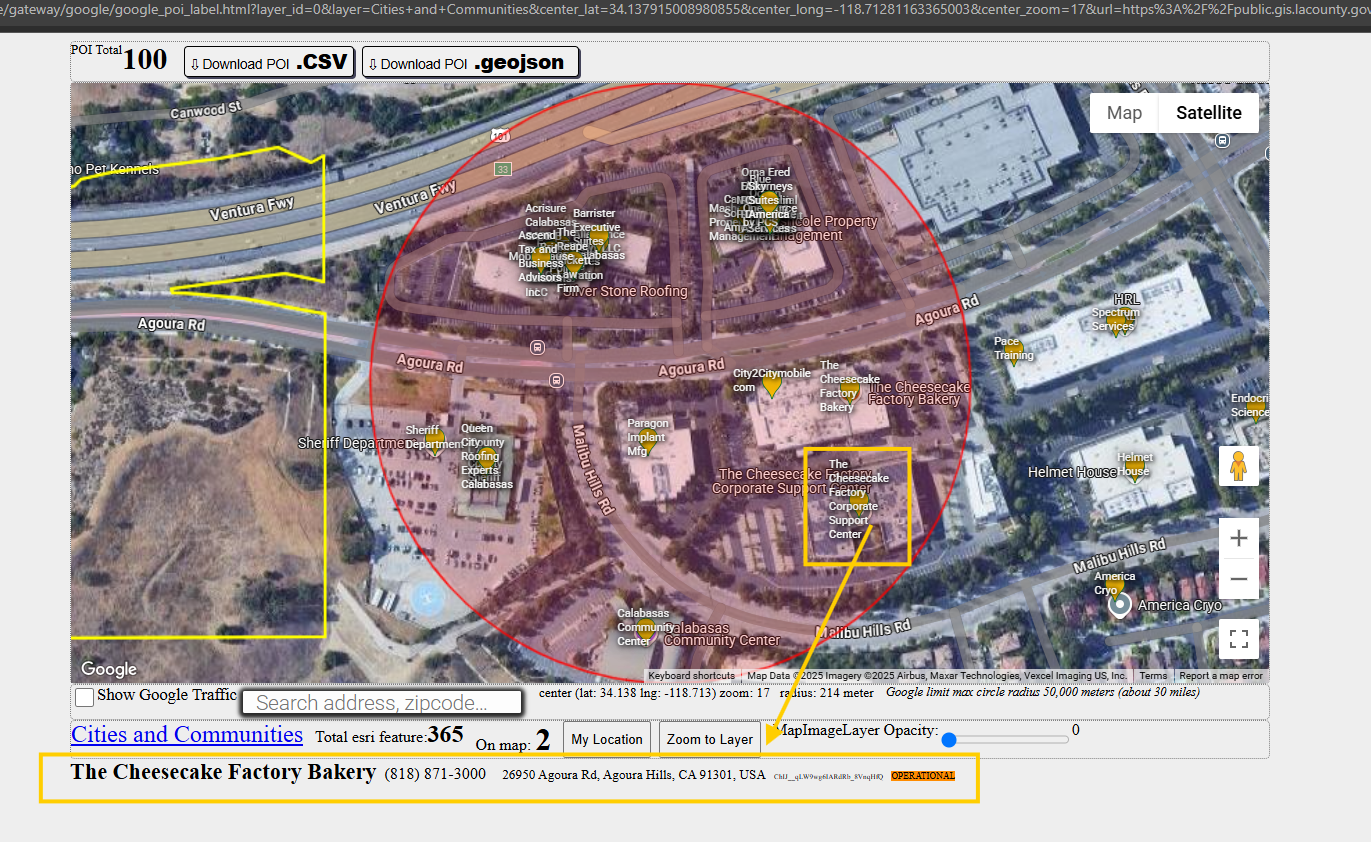Click the Zoom to Layer button
This screenshot has height=842, width=1371.
(x=710, y=739)
